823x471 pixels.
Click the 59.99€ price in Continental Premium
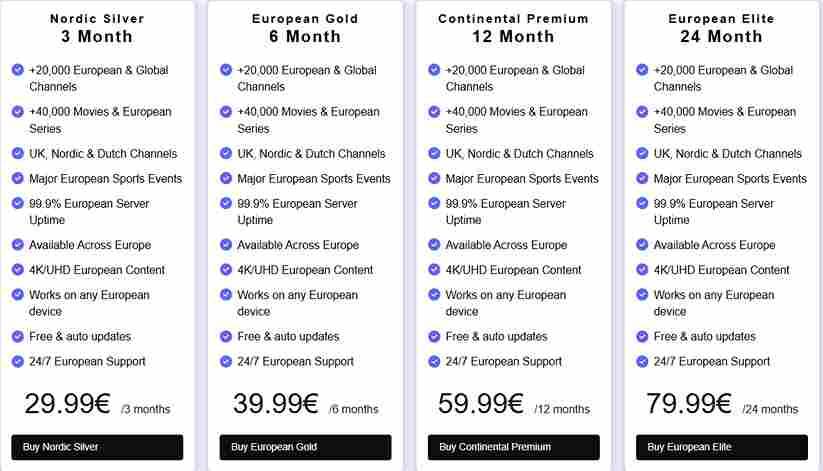(481, 404)
